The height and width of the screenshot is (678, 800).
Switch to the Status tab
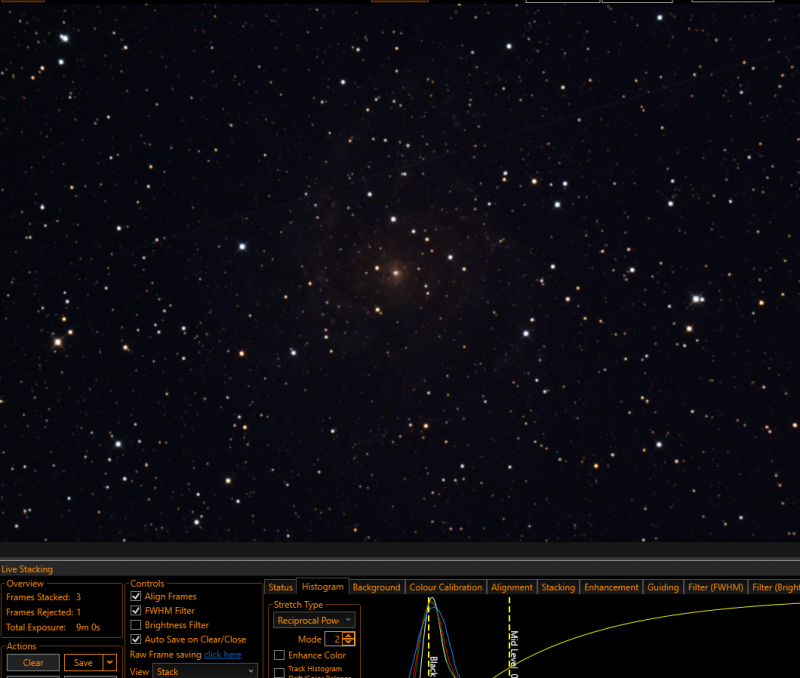point(281,587)
